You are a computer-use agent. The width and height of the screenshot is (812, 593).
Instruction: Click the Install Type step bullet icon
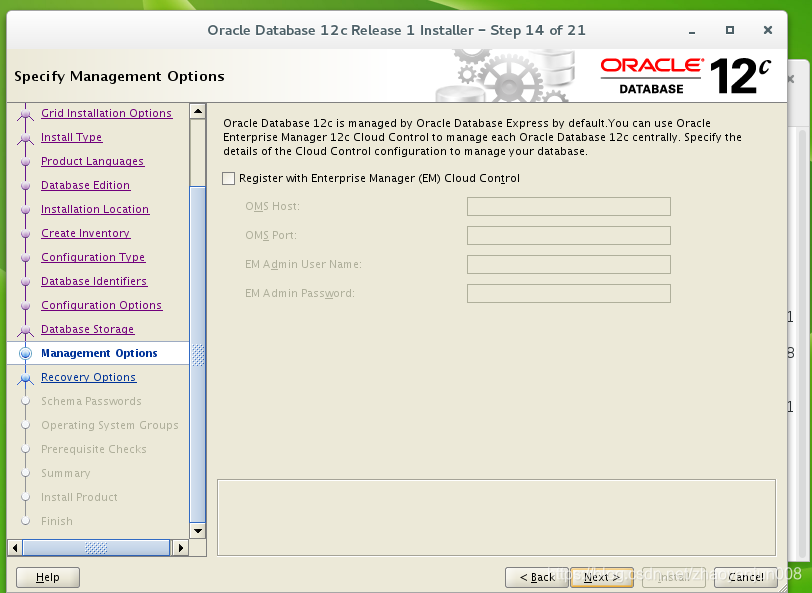[x=25, y=137]
